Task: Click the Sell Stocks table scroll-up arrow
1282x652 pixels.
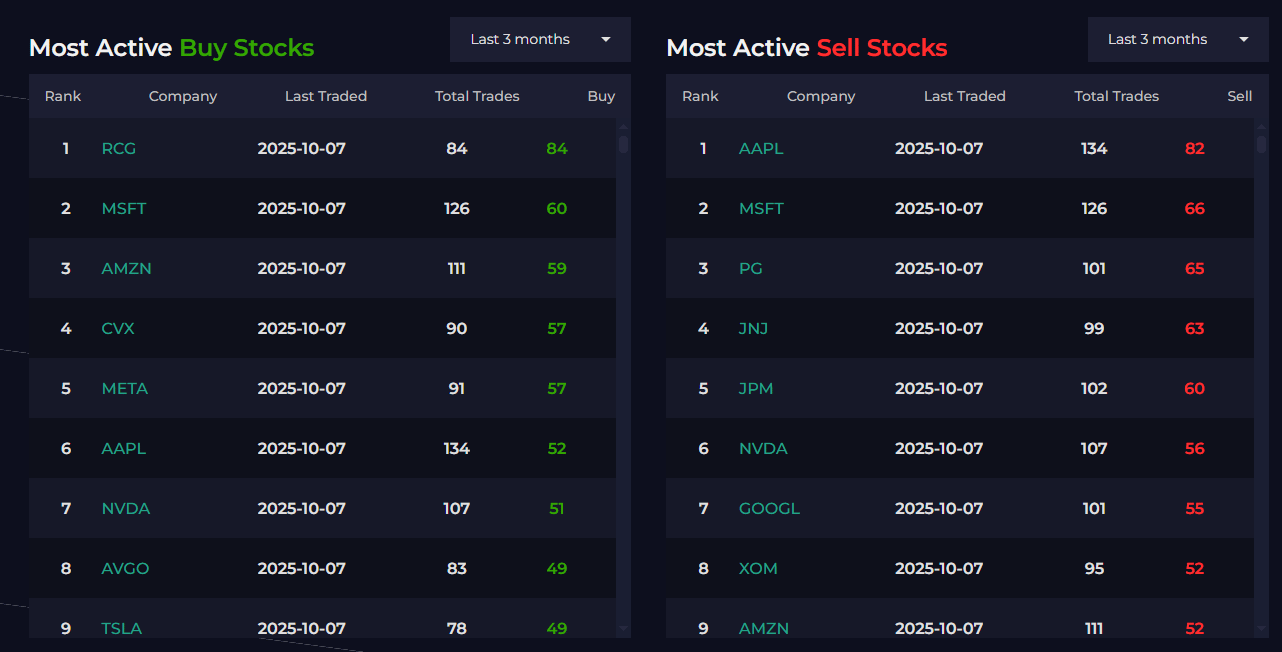Action: pyautogui.click(x=1261, y=127)
